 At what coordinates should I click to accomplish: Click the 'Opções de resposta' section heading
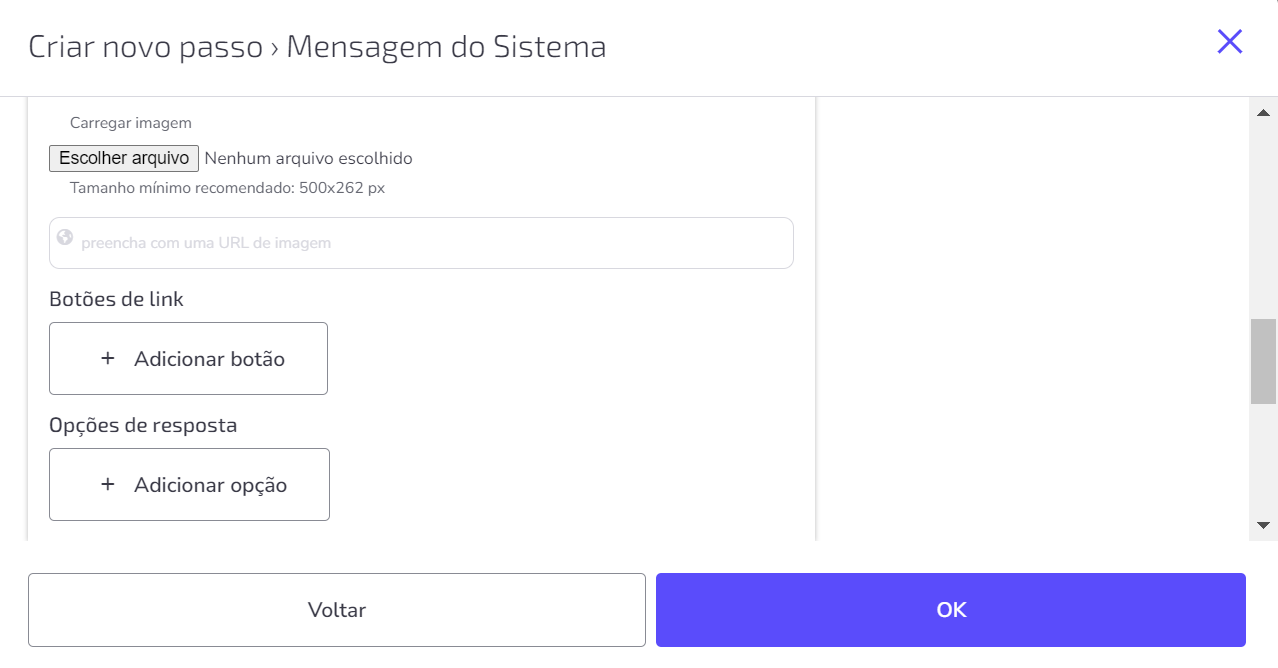(143, 425)
